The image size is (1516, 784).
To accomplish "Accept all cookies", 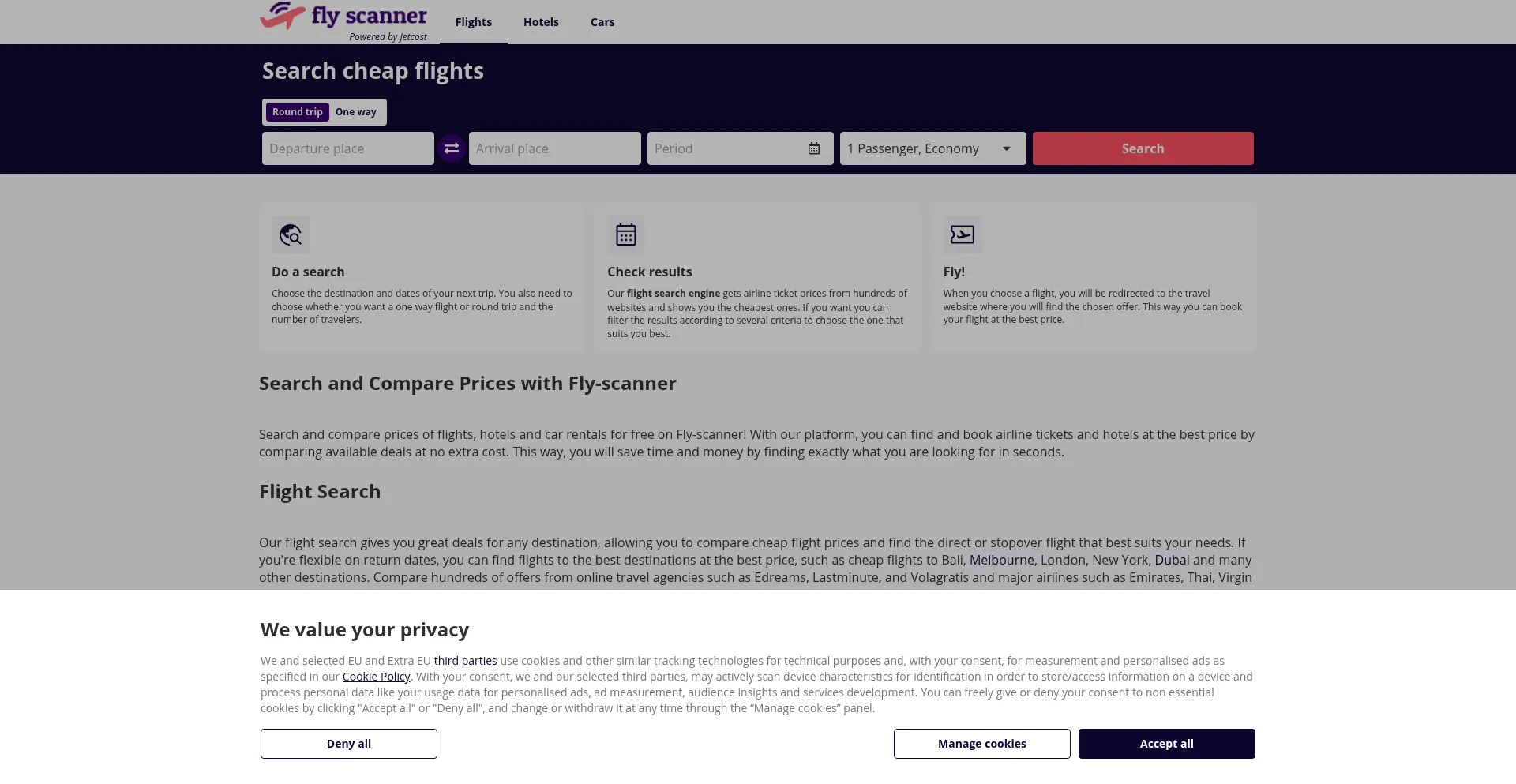I will [x=1166, y=744].
